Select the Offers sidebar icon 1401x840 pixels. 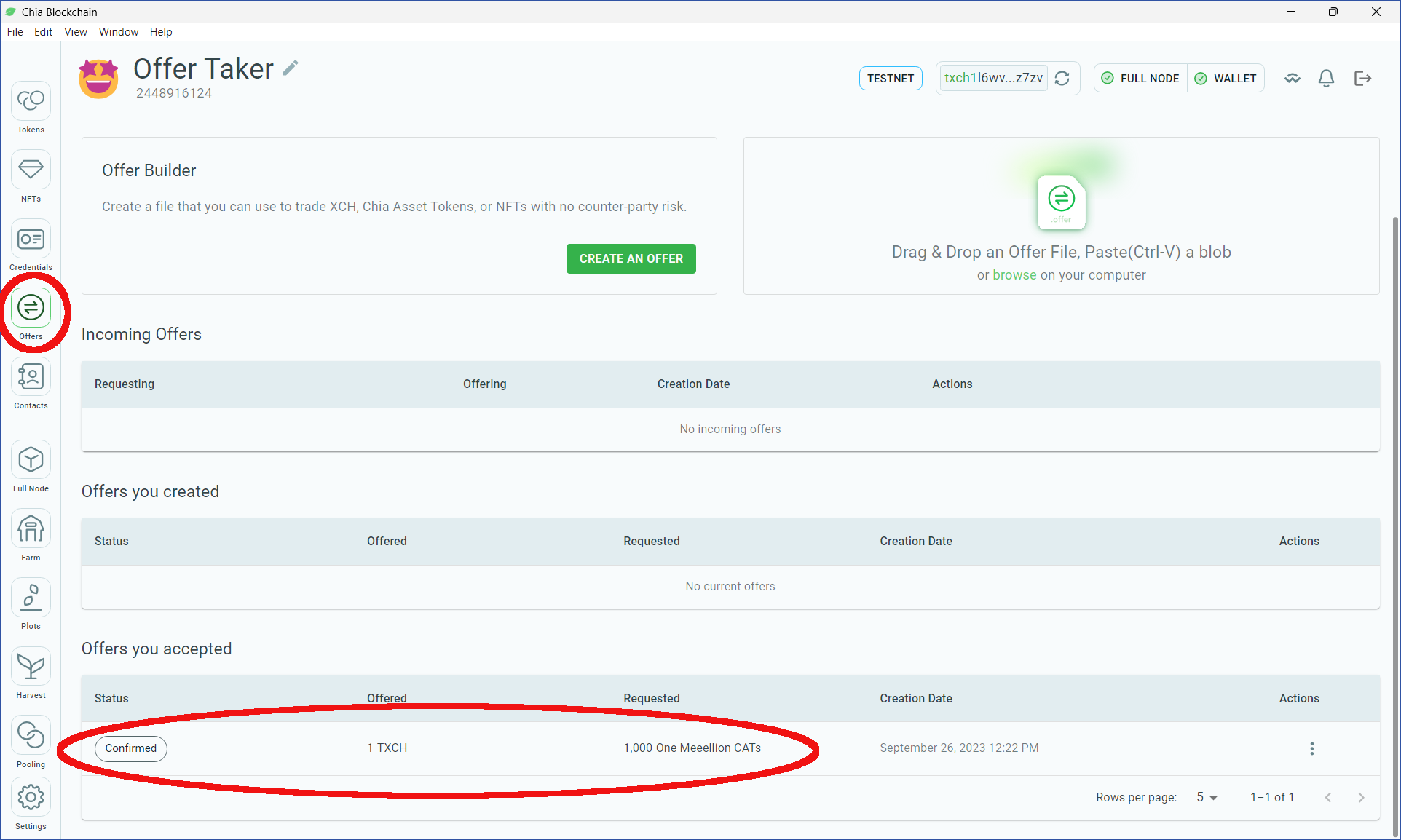point(31,308)
